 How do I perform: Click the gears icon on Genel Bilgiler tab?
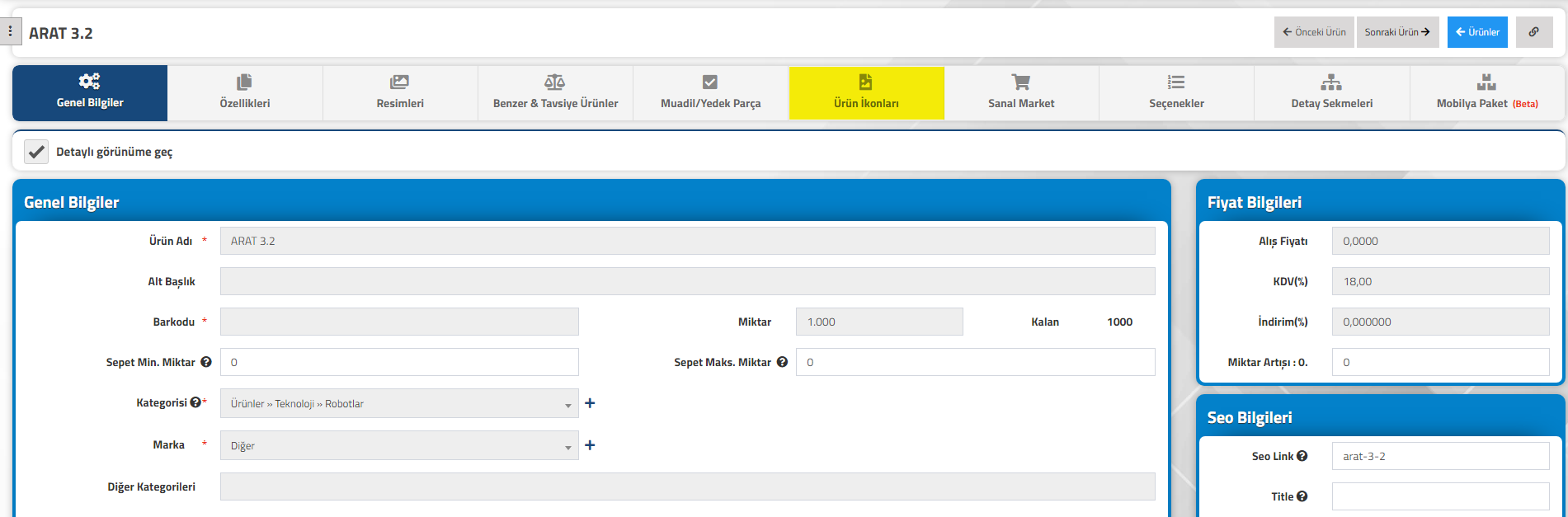tap(89, 81)
